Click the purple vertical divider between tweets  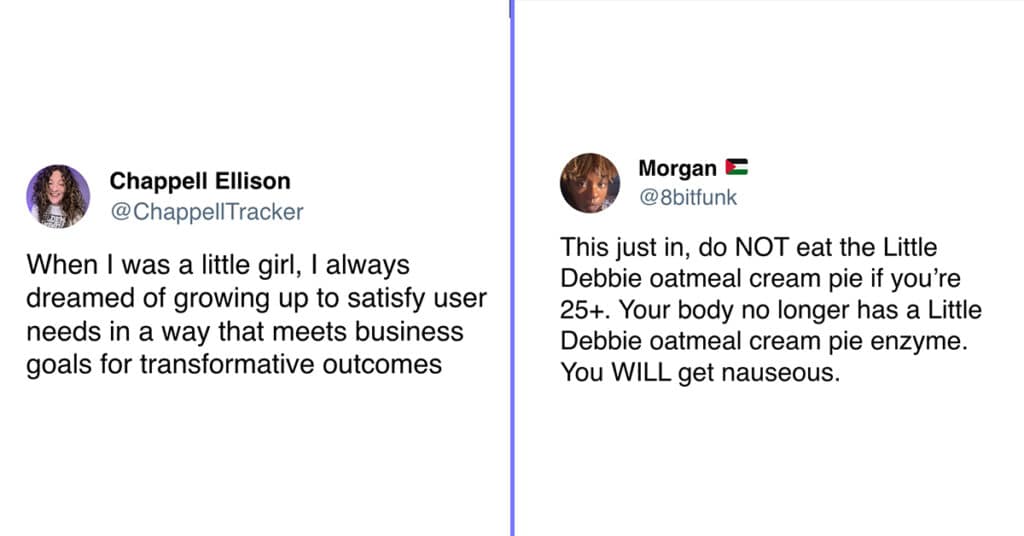pyautogui.click(x=512, y=268)
